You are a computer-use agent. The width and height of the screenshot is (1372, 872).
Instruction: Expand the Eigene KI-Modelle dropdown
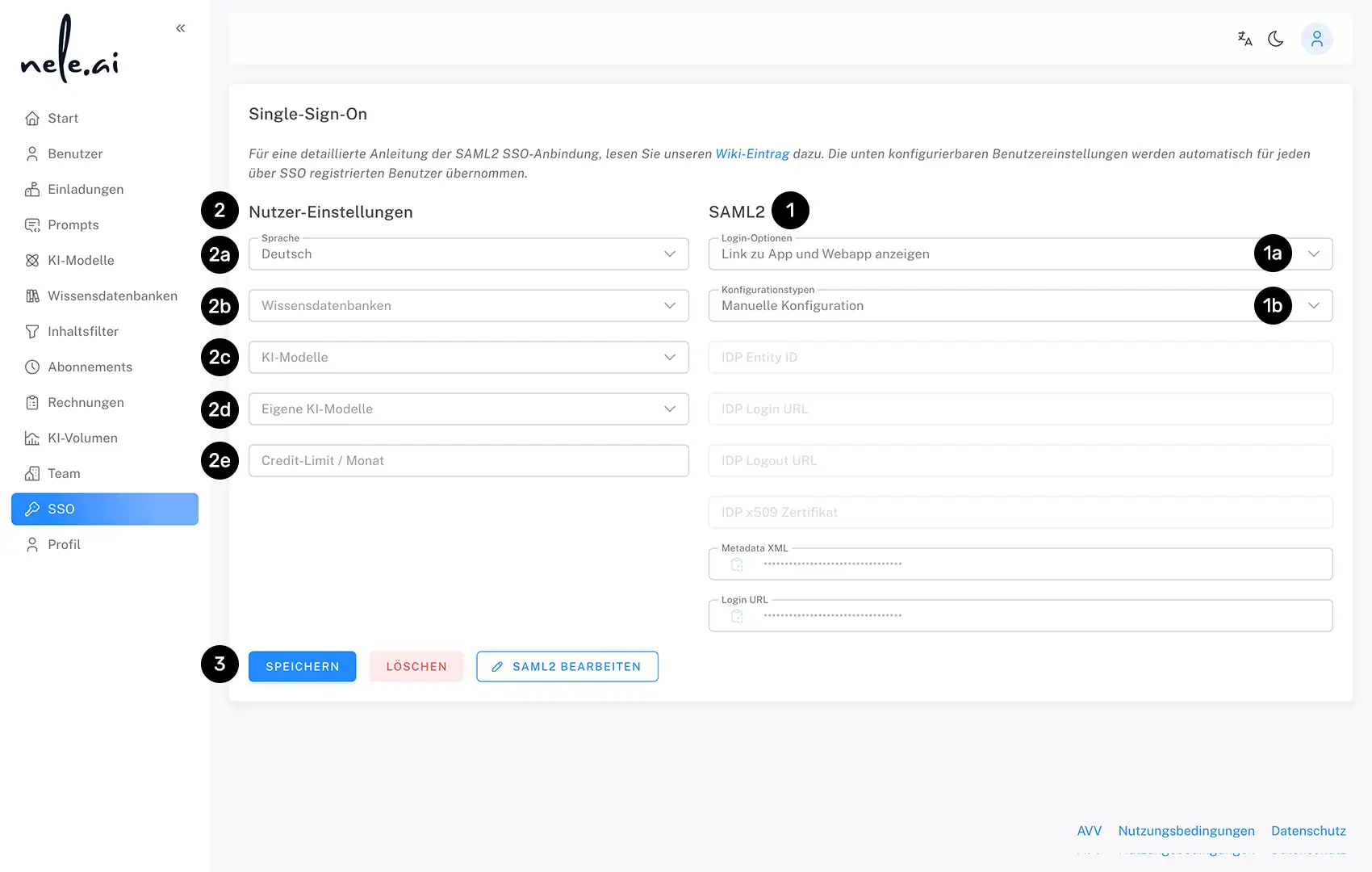[x=469, y=409]
